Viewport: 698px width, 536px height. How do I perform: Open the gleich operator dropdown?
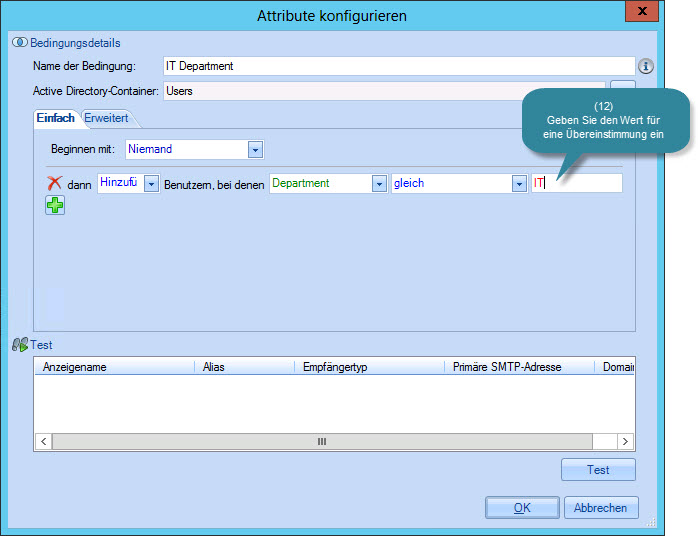tap(519, 183)
